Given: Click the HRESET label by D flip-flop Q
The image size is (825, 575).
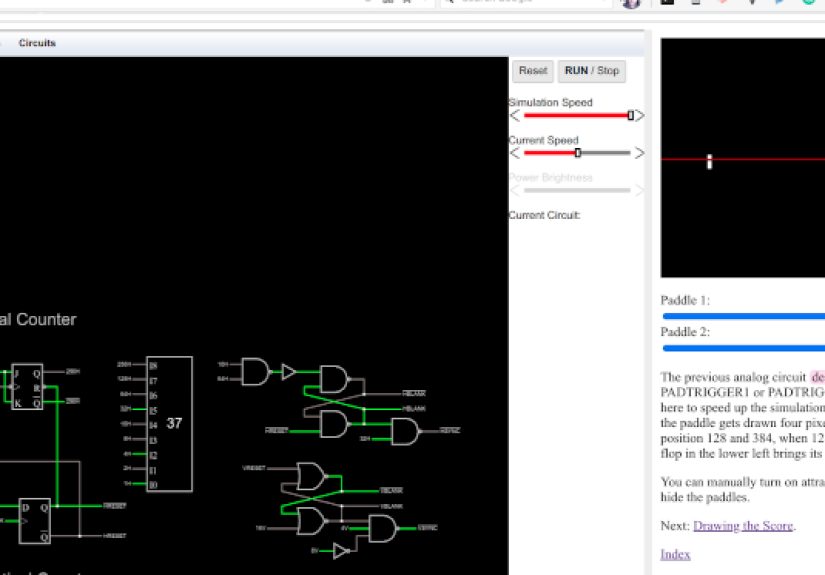Looking at the screenshot, I should click(114, 506).
